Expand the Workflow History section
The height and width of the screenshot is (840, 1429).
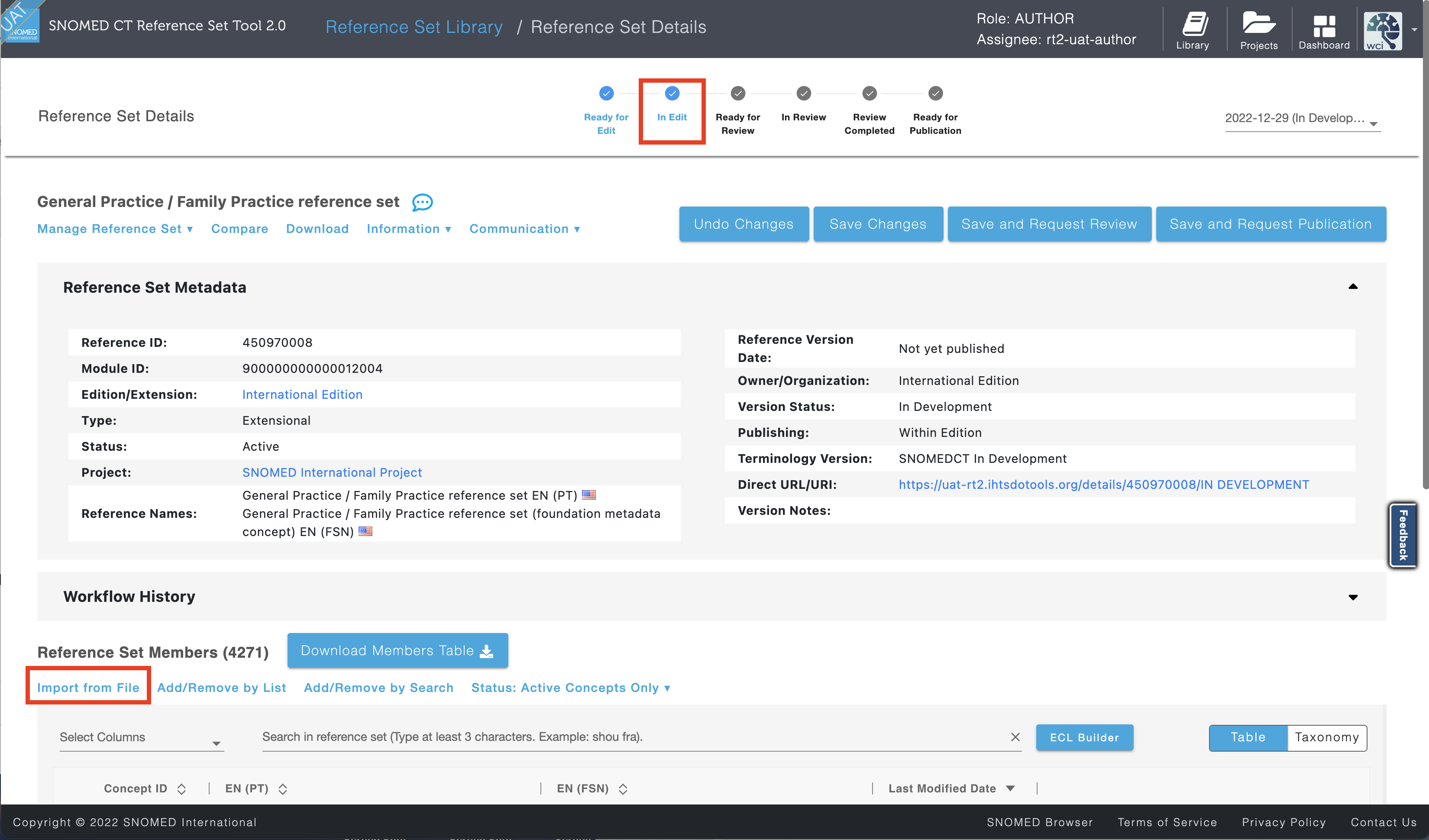[1352, 597]
